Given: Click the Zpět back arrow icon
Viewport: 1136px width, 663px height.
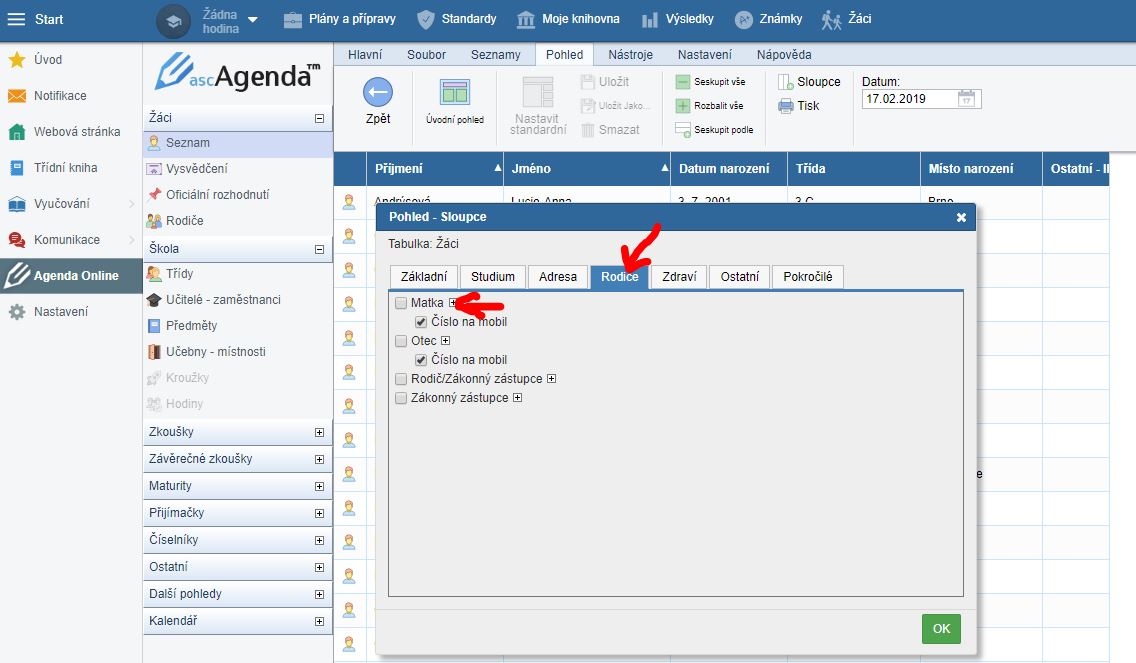Looking at the screenshot, I should point(377,93).
